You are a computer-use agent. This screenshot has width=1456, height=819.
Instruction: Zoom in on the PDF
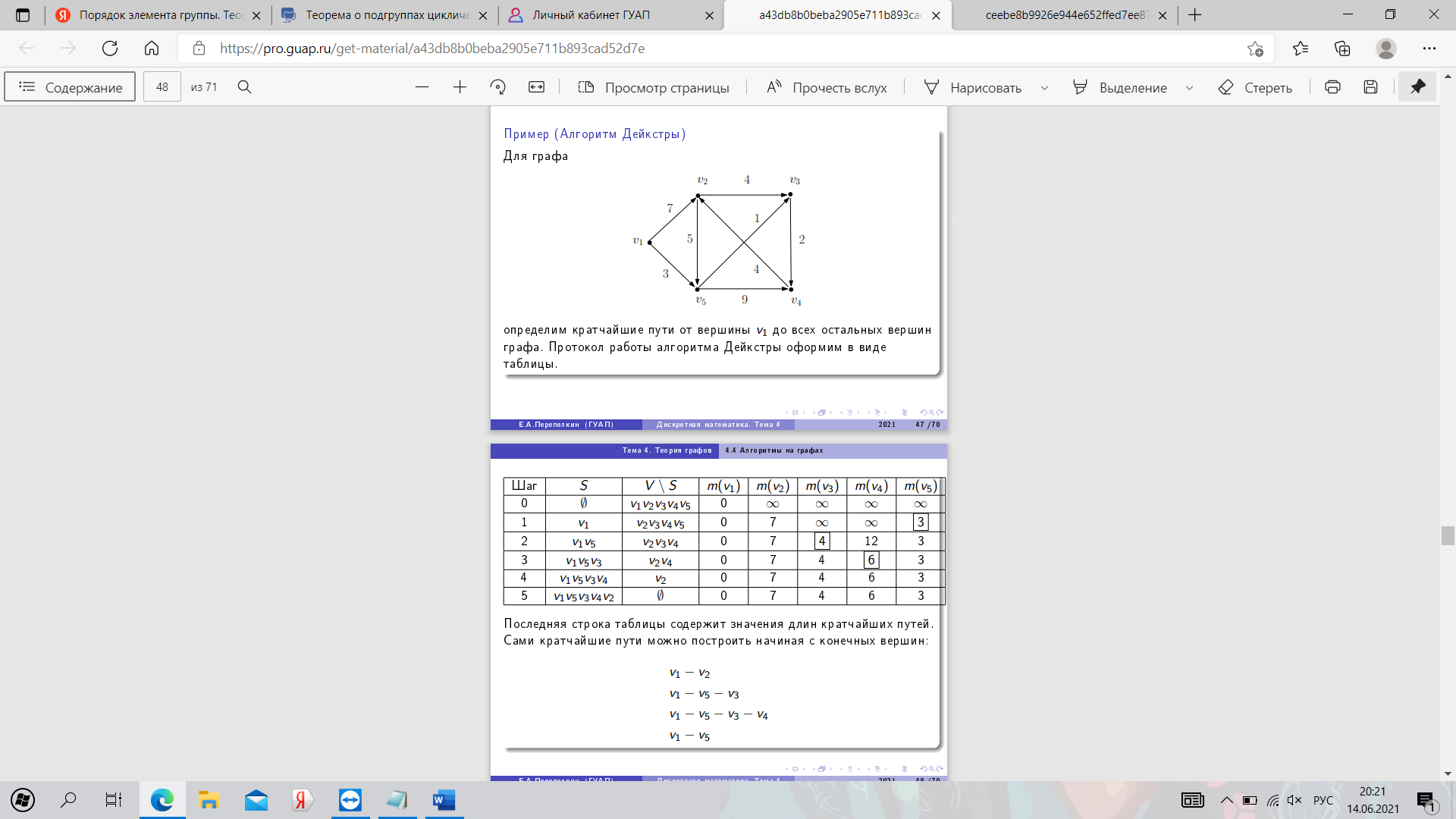[x=460, y=87]
